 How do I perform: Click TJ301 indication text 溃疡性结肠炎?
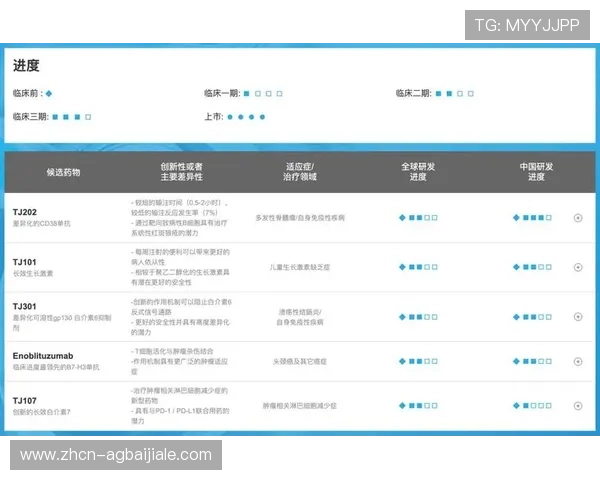(300, 312)
